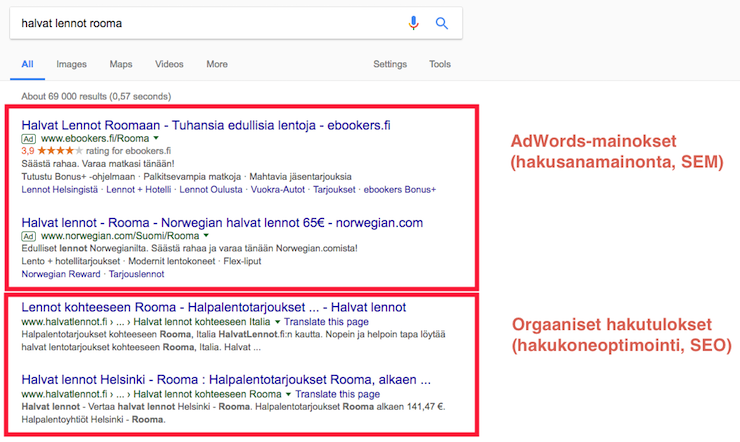The width and height of the screenshot is (740, 442).
Task: Click the URL text 'www.norwegian.com/Suomi/Rooma'
Action: [x=120, y=235]
